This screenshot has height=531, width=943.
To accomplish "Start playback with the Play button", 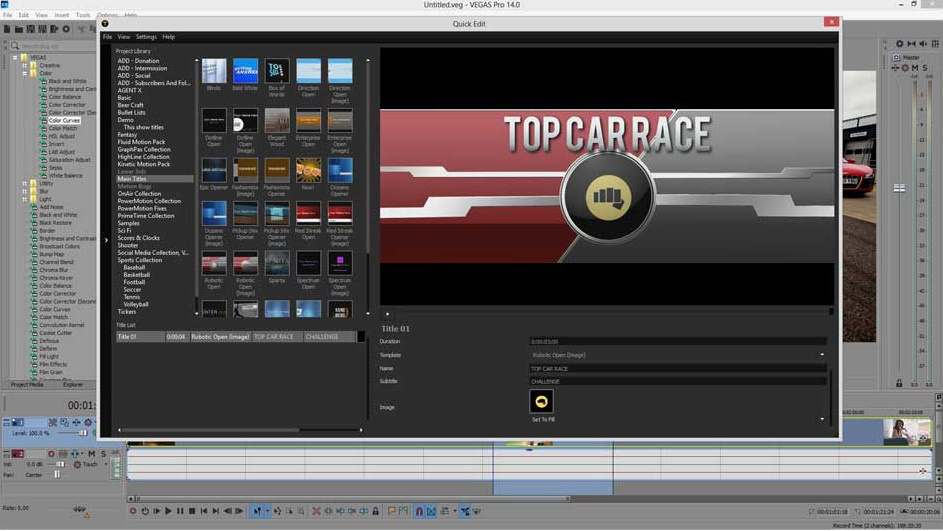I will 168,511.
